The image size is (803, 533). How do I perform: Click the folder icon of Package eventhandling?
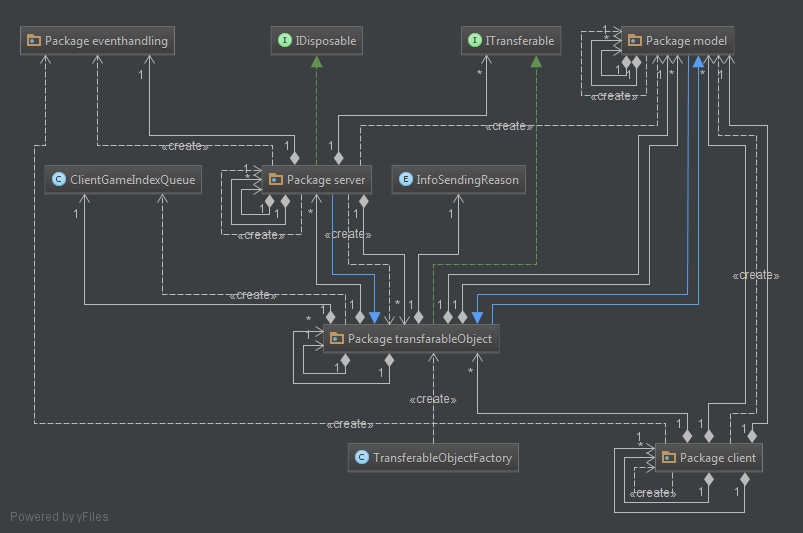(x=34, y=40)
